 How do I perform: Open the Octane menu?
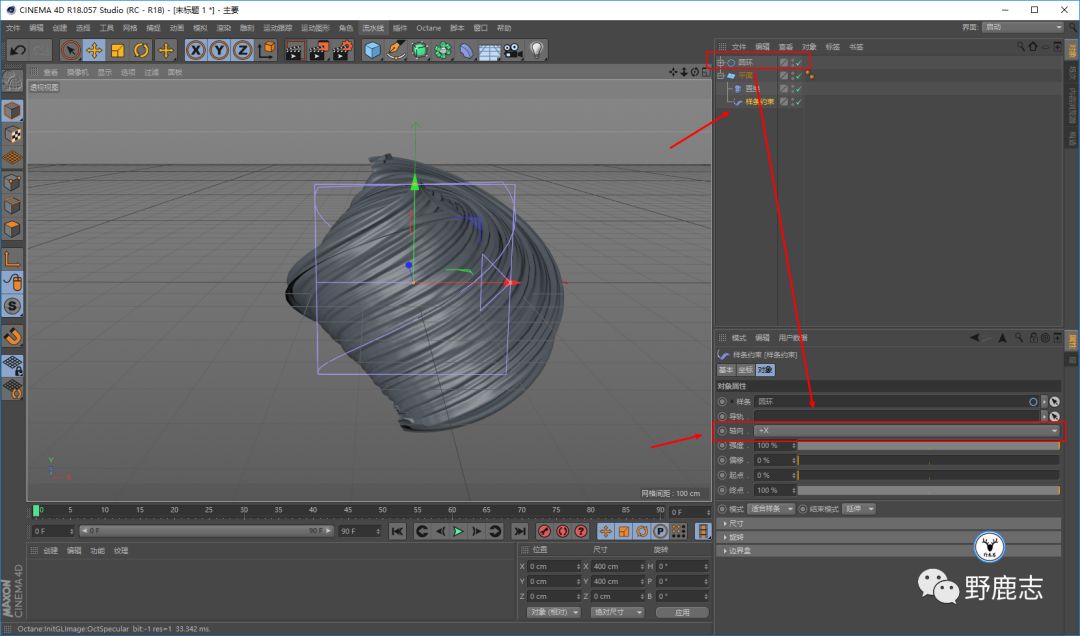coord(428,28)
